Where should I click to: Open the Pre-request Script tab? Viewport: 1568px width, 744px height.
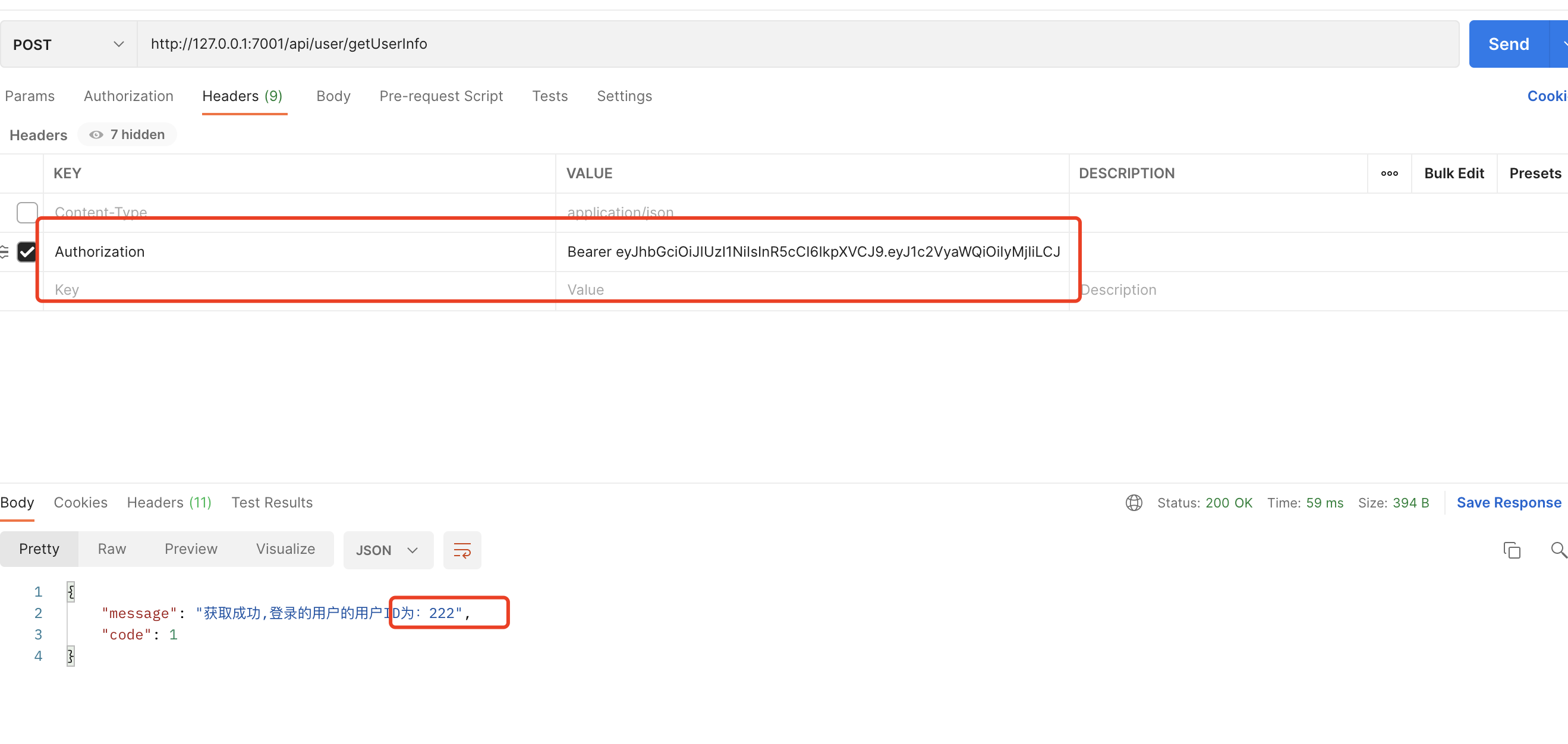pos(440,96)
